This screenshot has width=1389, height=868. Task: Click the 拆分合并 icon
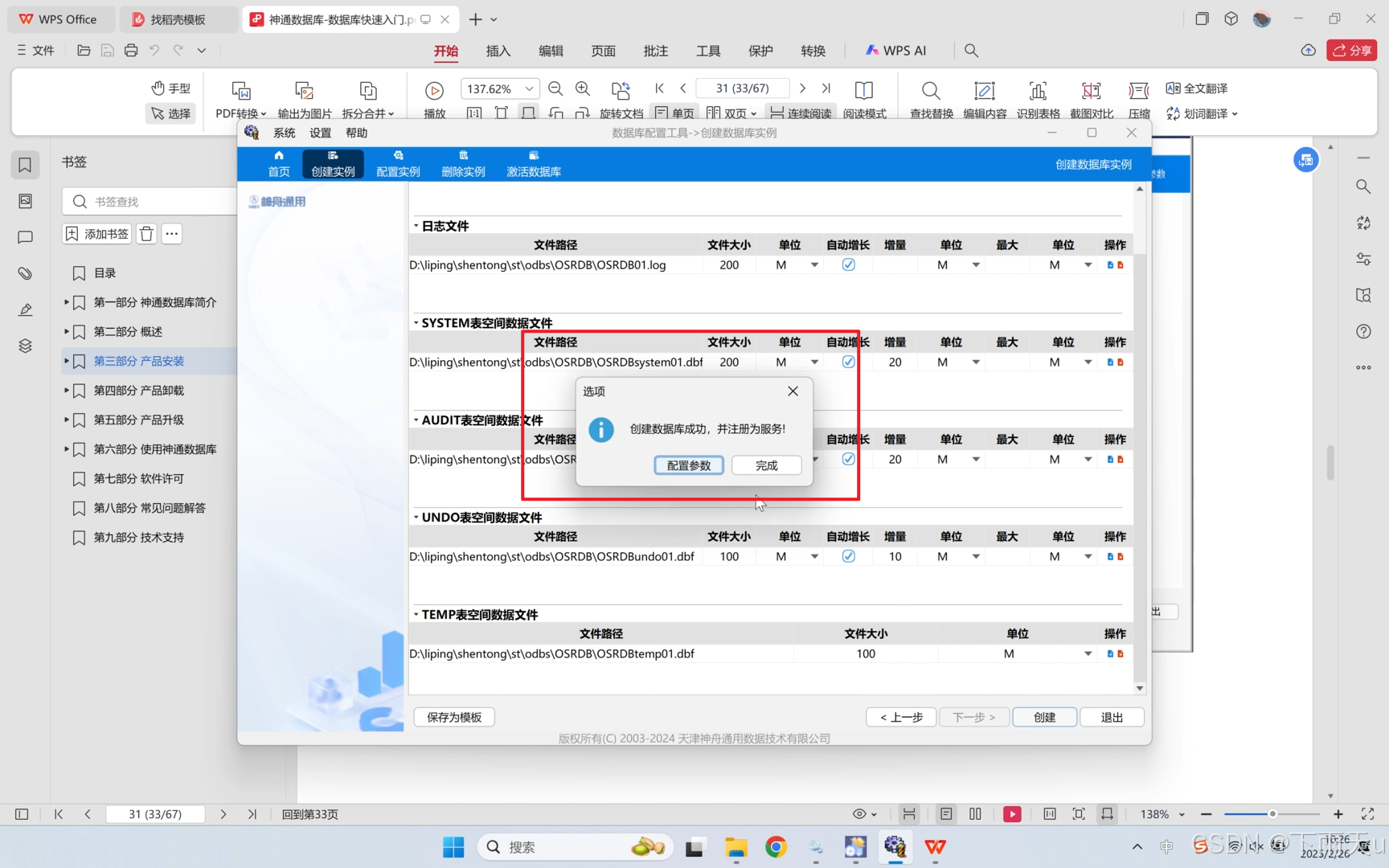tap(367, 91)
